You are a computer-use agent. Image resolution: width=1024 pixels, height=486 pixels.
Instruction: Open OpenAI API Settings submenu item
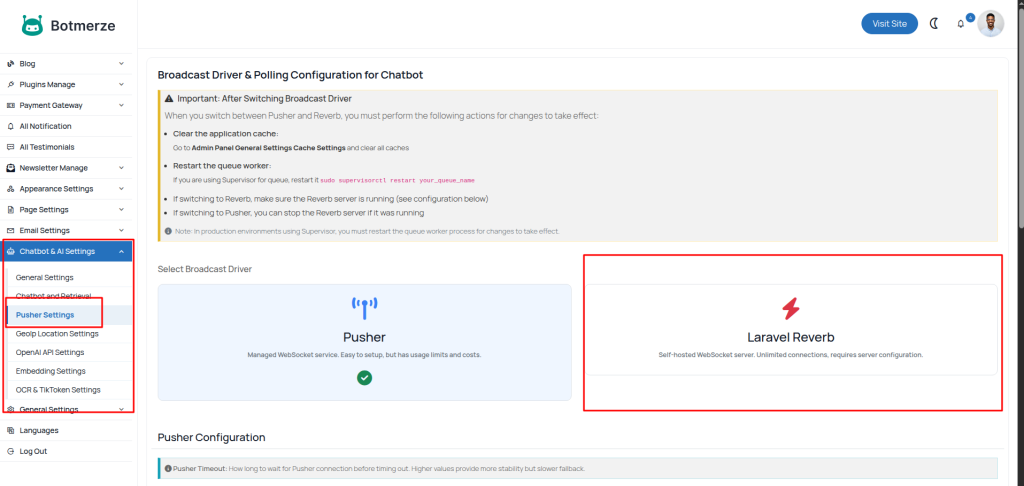pyautogui.click(x=50, y=352)
